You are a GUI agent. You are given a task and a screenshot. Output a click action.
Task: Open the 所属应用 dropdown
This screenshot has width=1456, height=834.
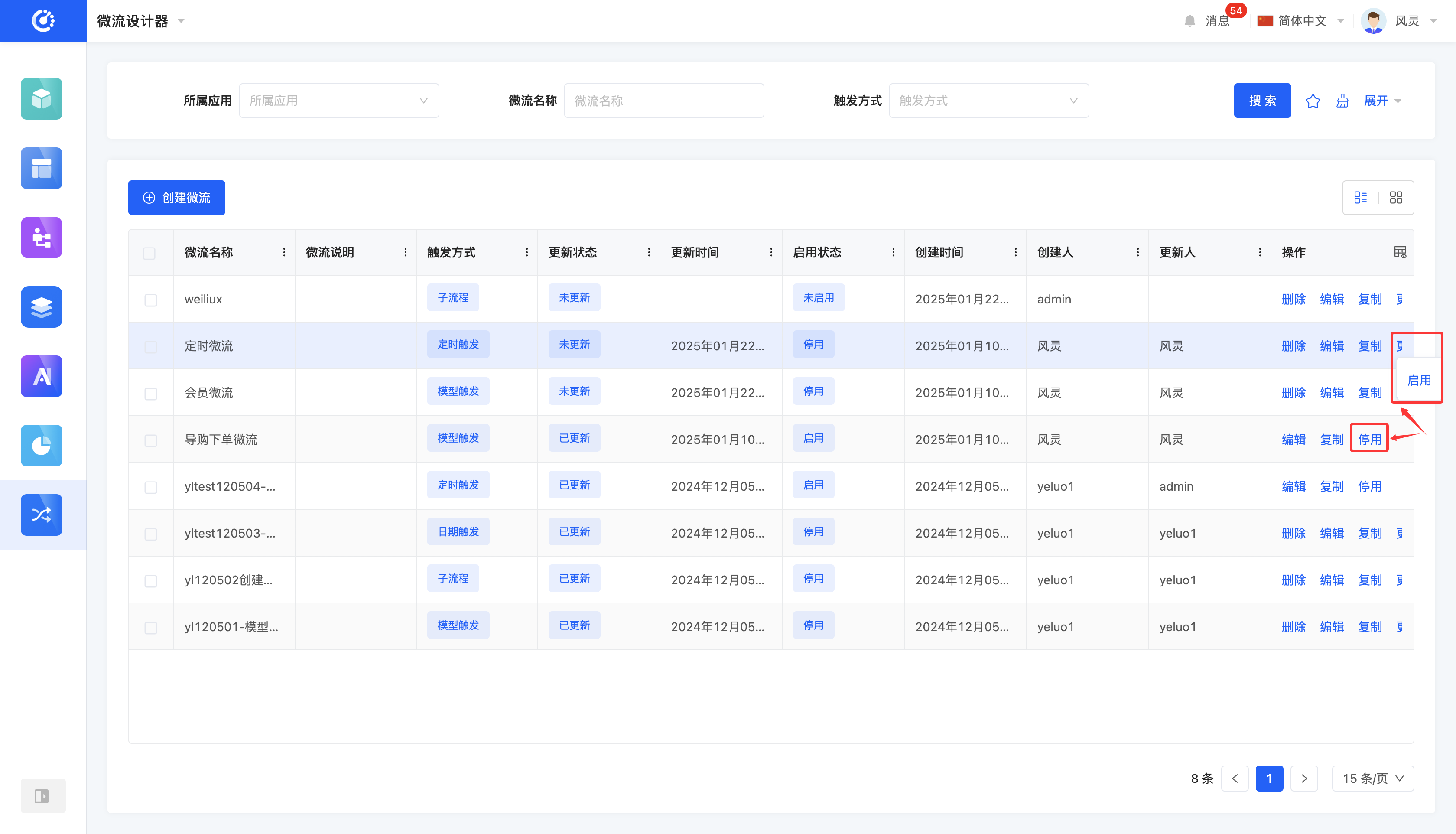tap(338, 101)
